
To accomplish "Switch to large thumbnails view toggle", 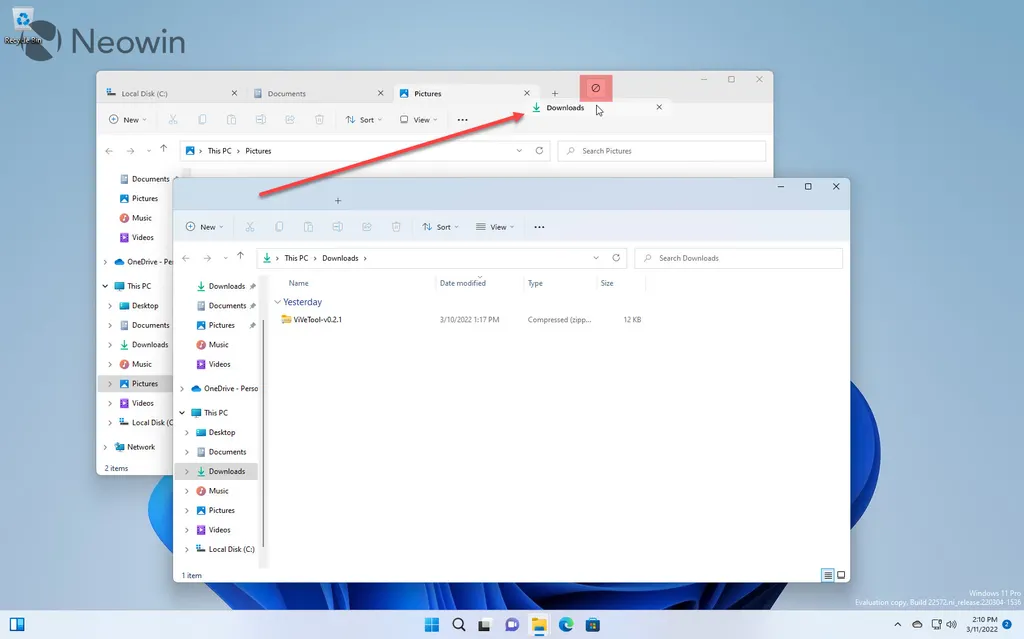I will pyautogui.click(x=841, y=575).
